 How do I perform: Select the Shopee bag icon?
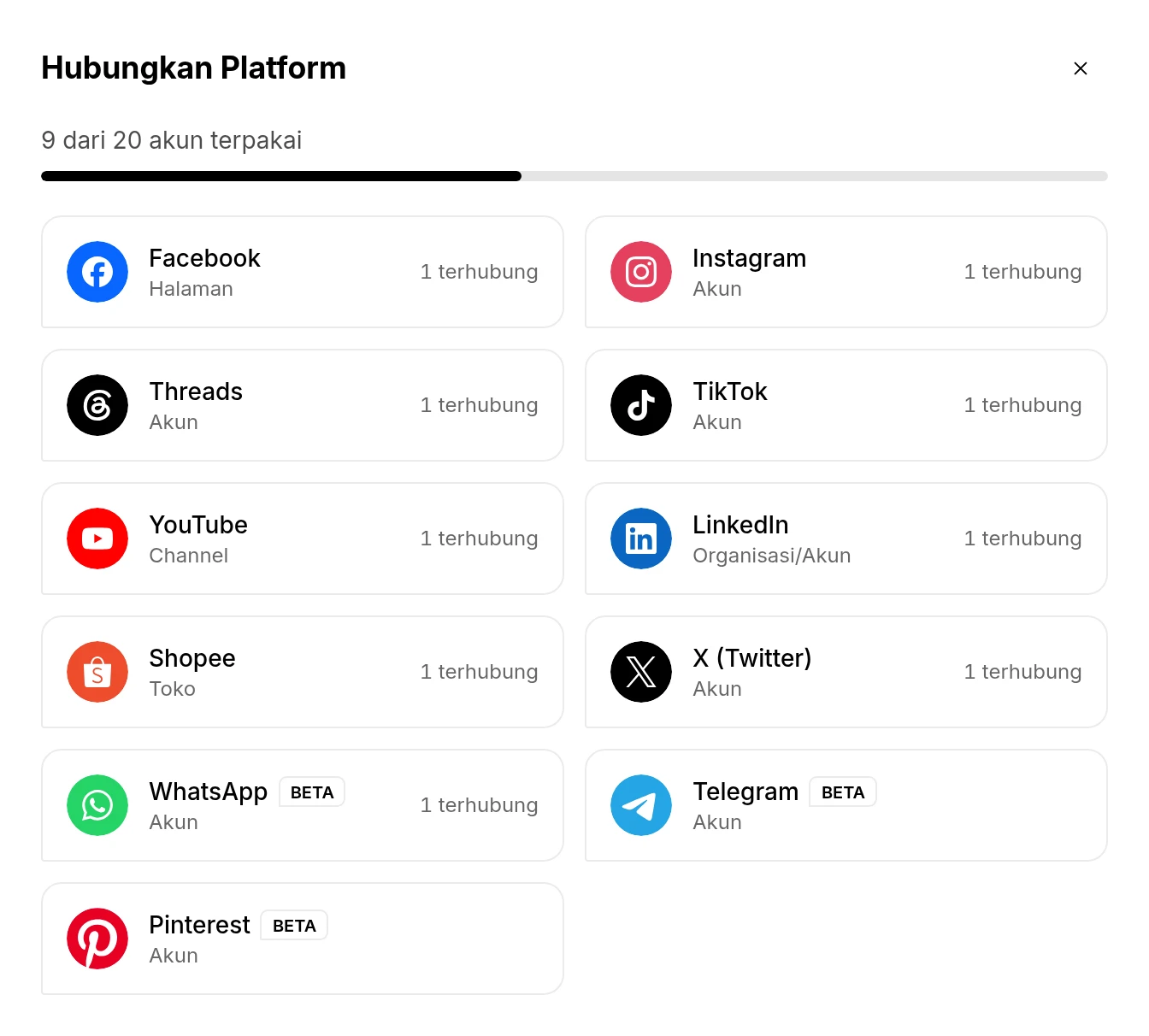coord(97,672)
